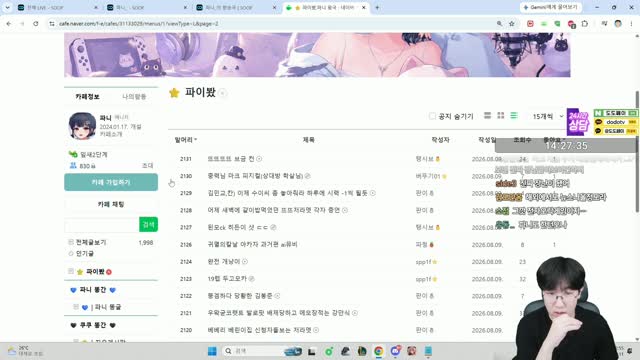
Task: Toggle the checkbox beside 파이봤 menu
Action: tap(71, 271)
